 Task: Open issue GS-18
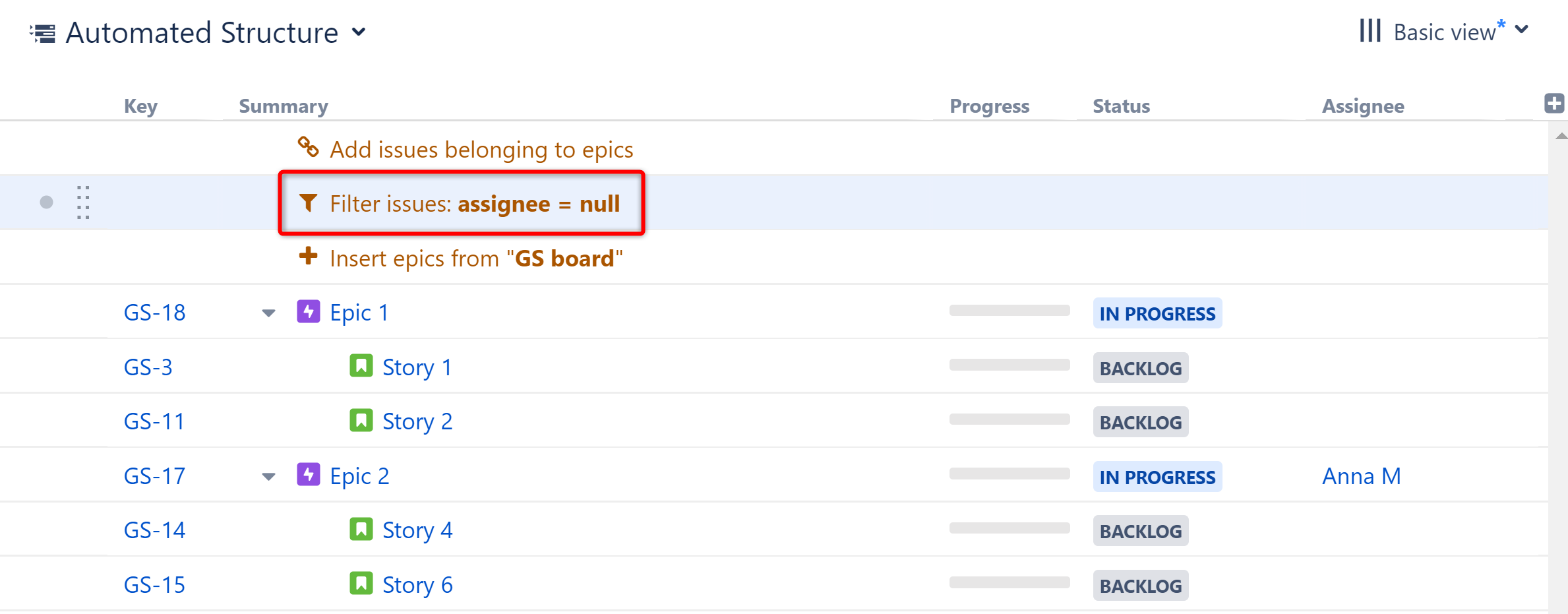click(x=154, y=311)
